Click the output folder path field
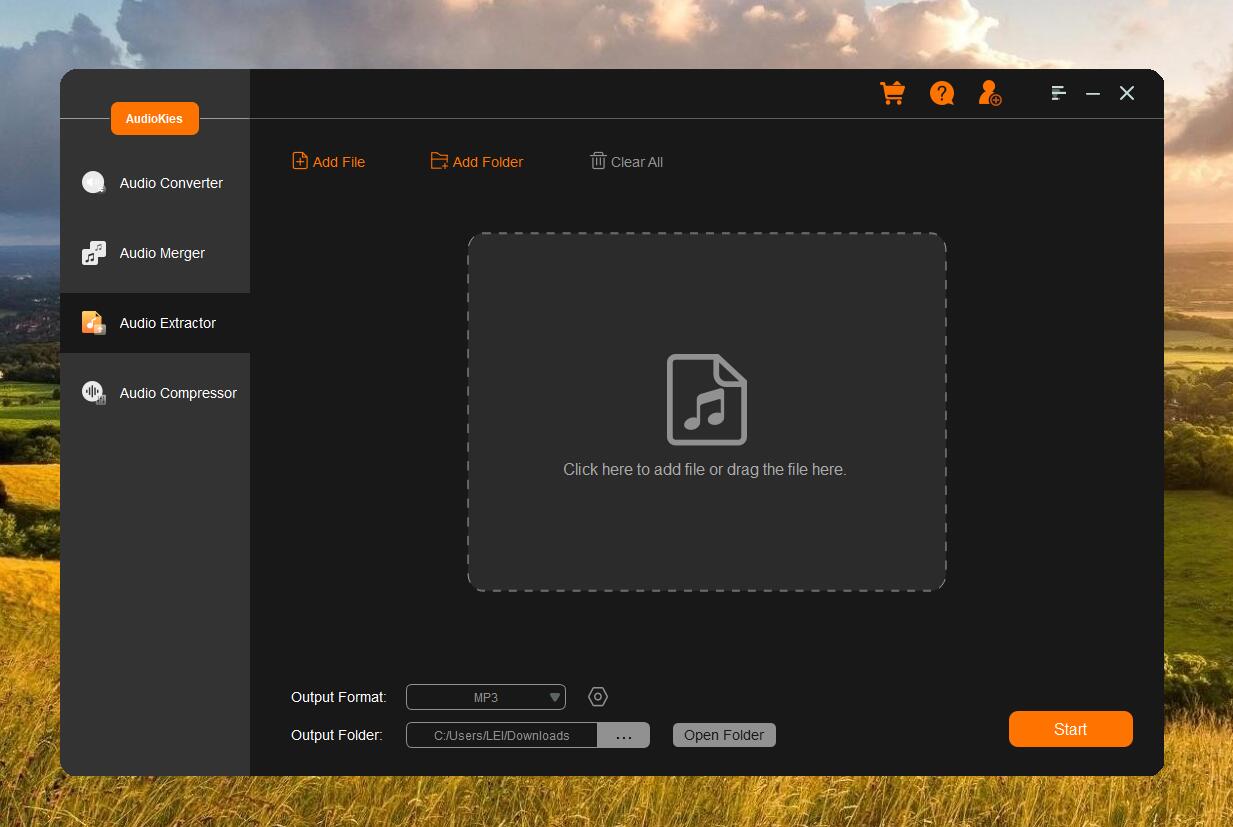 pyautogui.click(x=501, y=735)
